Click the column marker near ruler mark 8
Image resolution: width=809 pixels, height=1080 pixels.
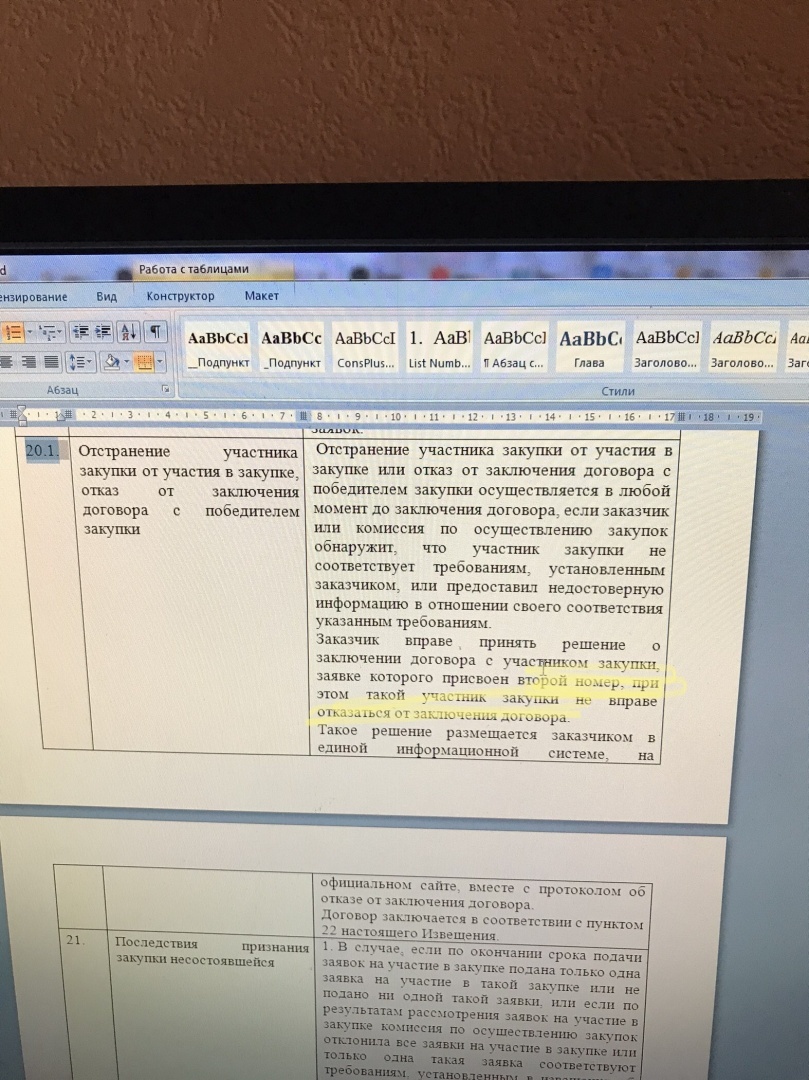[303, 416]
